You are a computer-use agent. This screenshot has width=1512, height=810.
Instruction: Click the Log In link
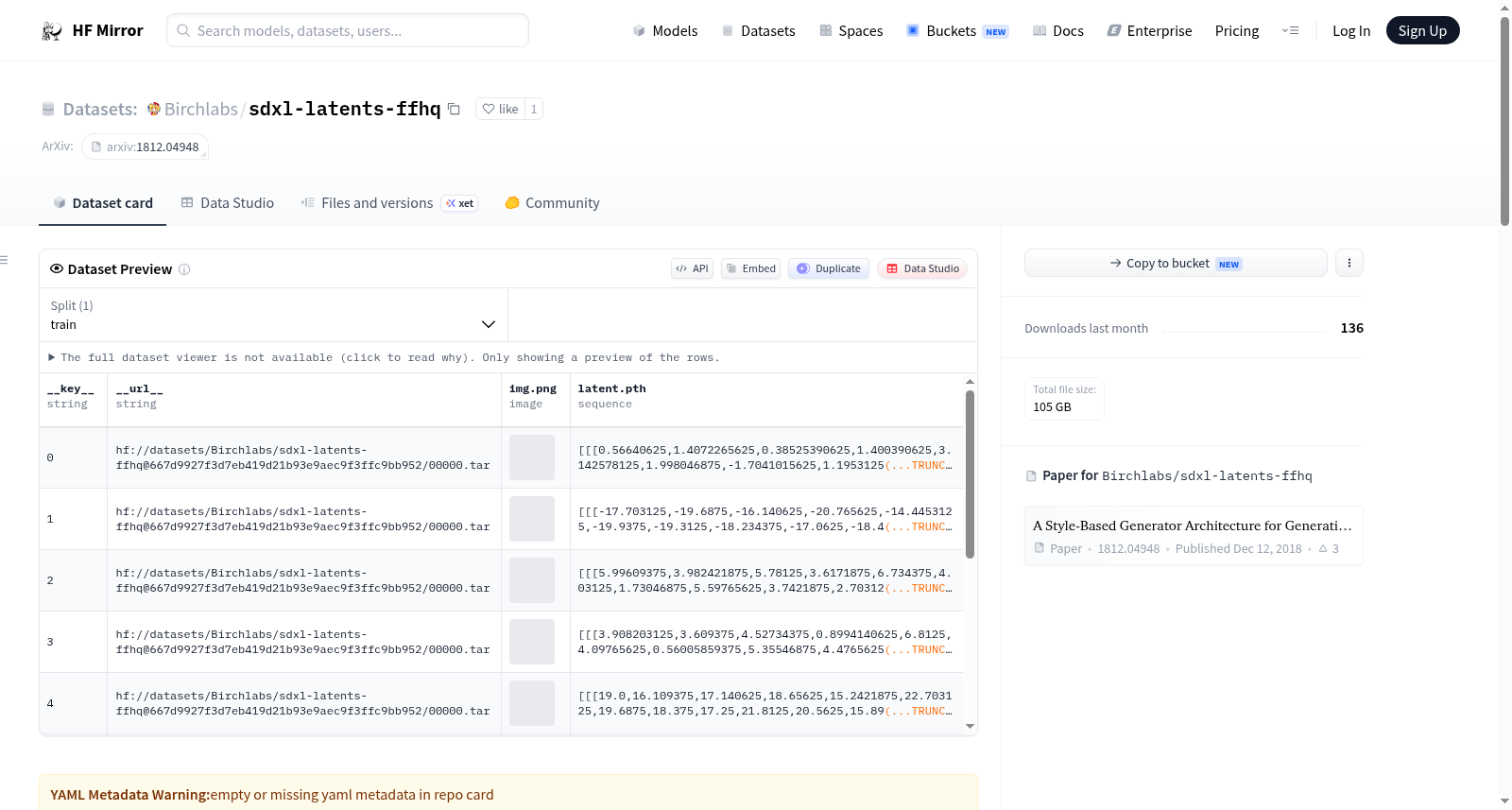(x=1351, y=31)
